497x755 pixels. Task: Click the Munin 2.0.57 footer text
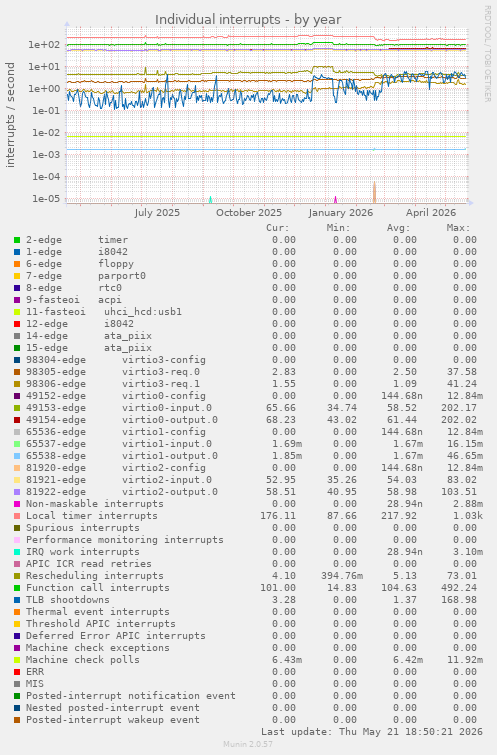[x=248, y=744]
